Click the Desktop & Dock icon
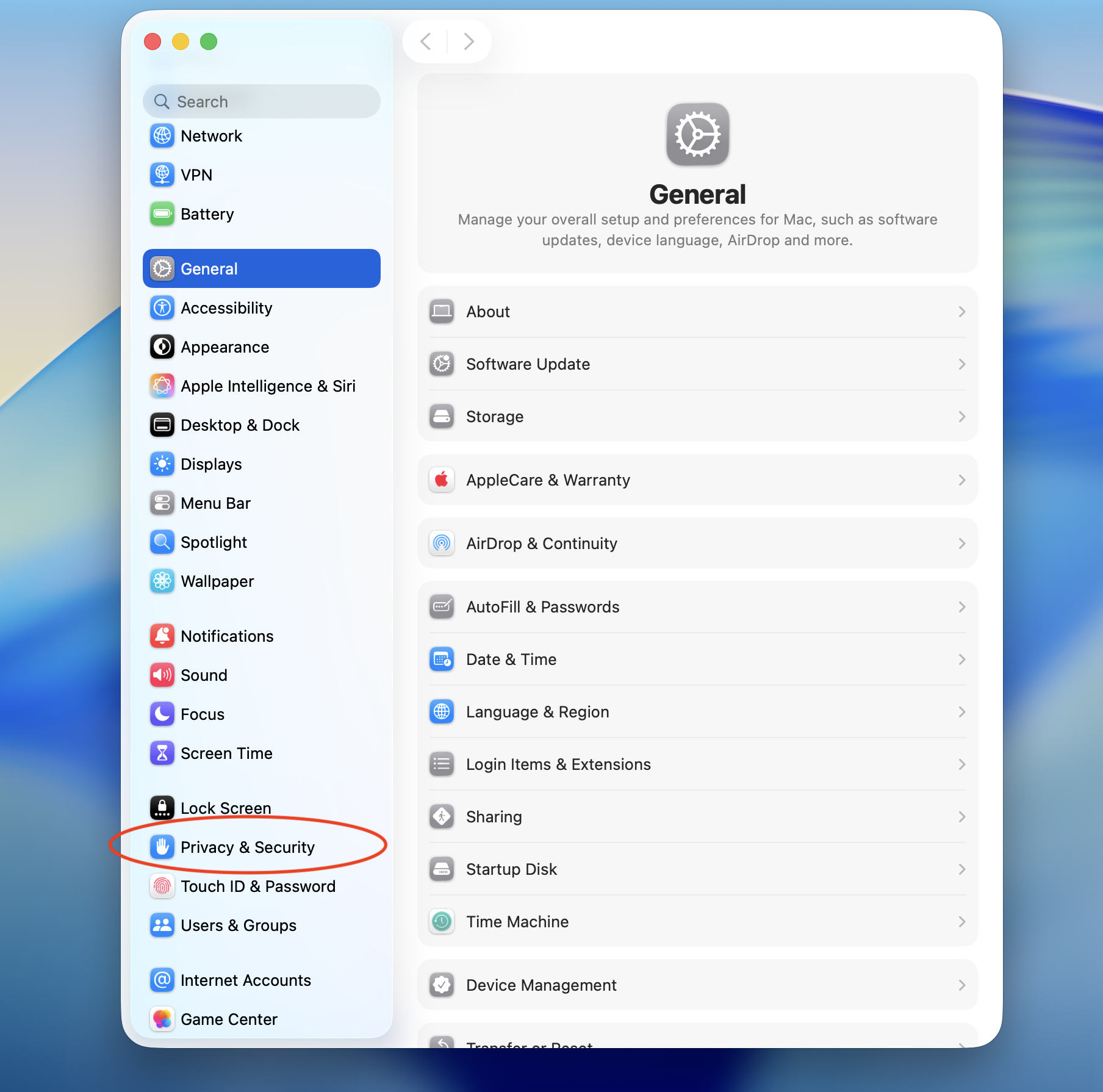The height and width of the screenshot is (1092, 1103). (x=162, y=425)
